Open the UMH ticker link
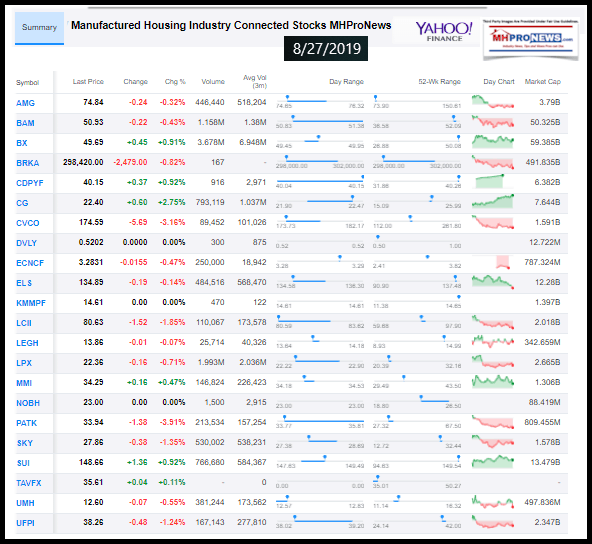 tap(25, 503)
